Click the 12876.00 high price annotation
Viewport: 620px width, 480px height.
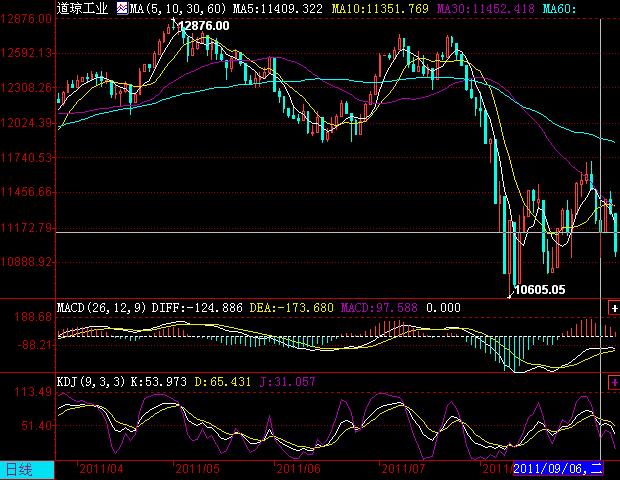click(204, 26)
